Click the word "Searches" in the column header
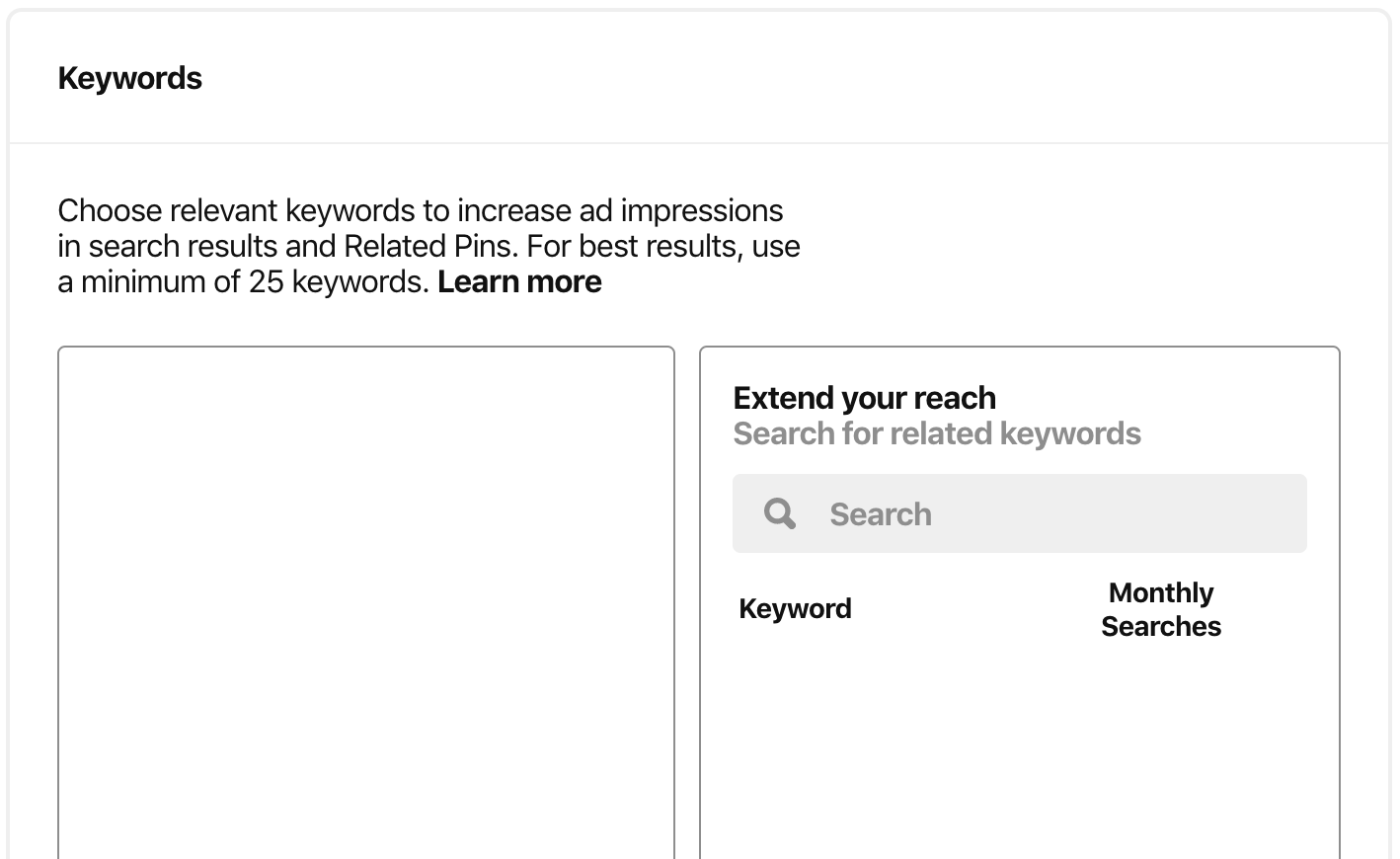The width and height of the screenshot is (1400, 859). 1161,627
